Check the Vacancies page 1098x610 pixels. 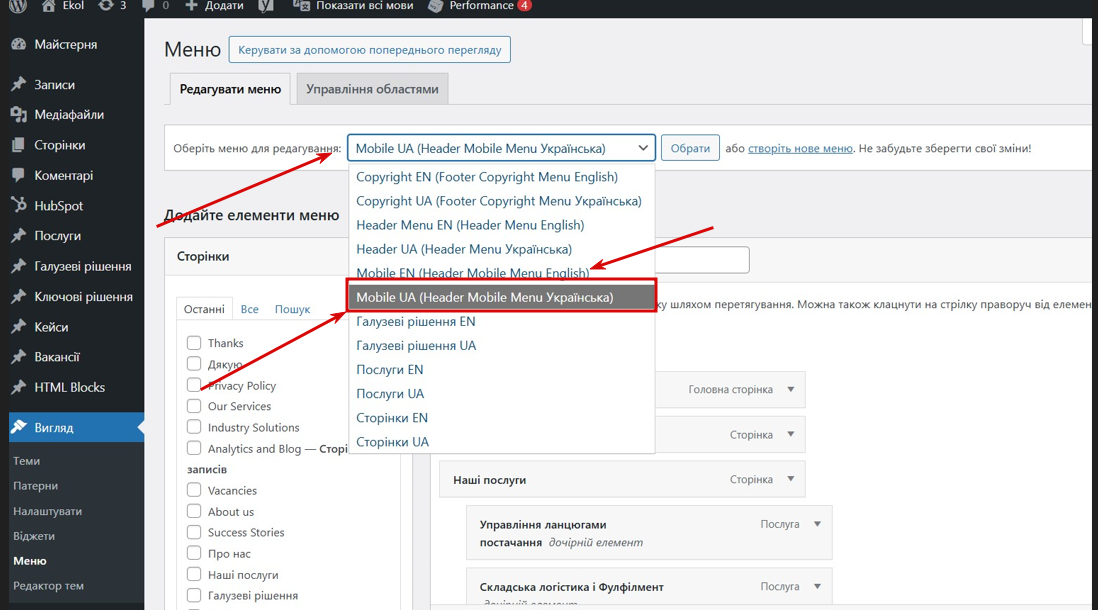[194, 490]
